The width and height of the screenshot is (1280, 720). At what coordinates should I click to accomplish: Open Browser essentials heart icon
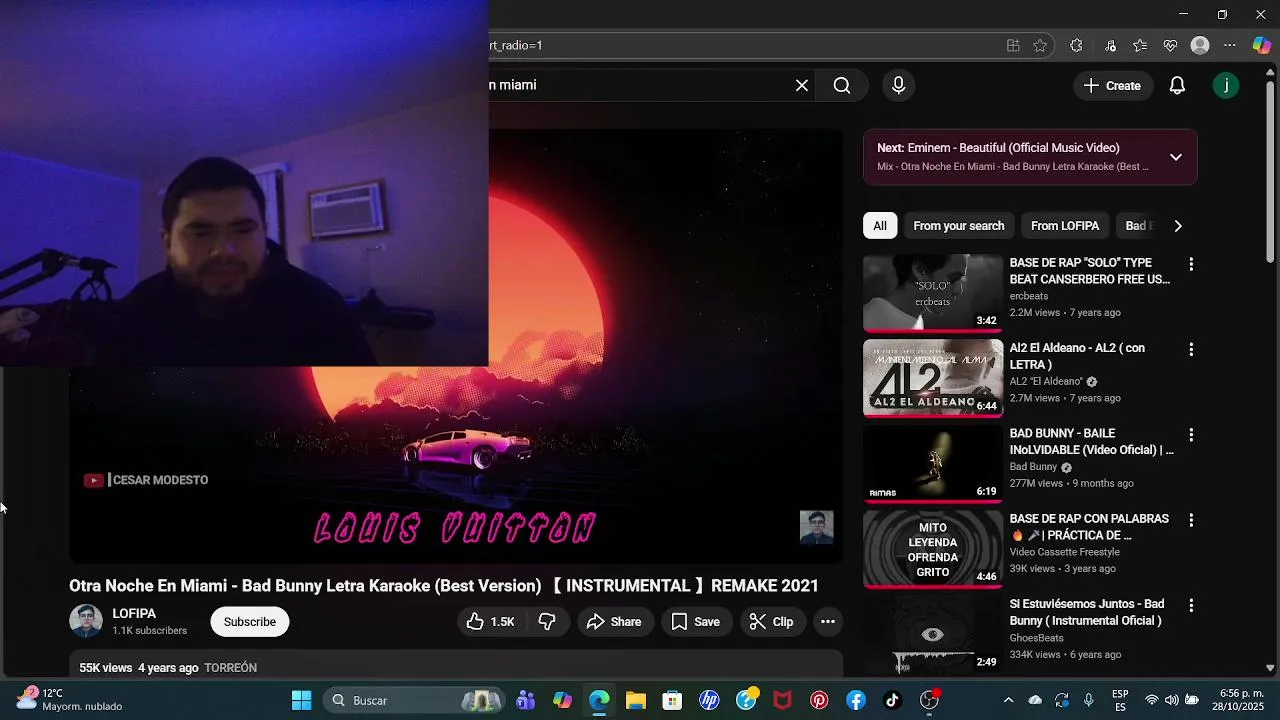pyautogui.click(x=1170, y=45)
